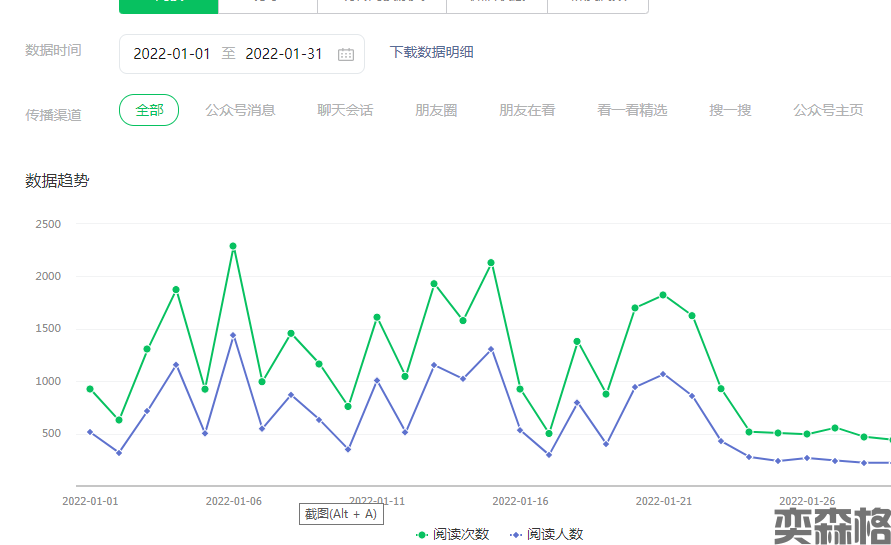The height and width of the screenshot is (545, 891).
Task: Toggle the 阅读次数 series label in legend
Action: [461, 535]
